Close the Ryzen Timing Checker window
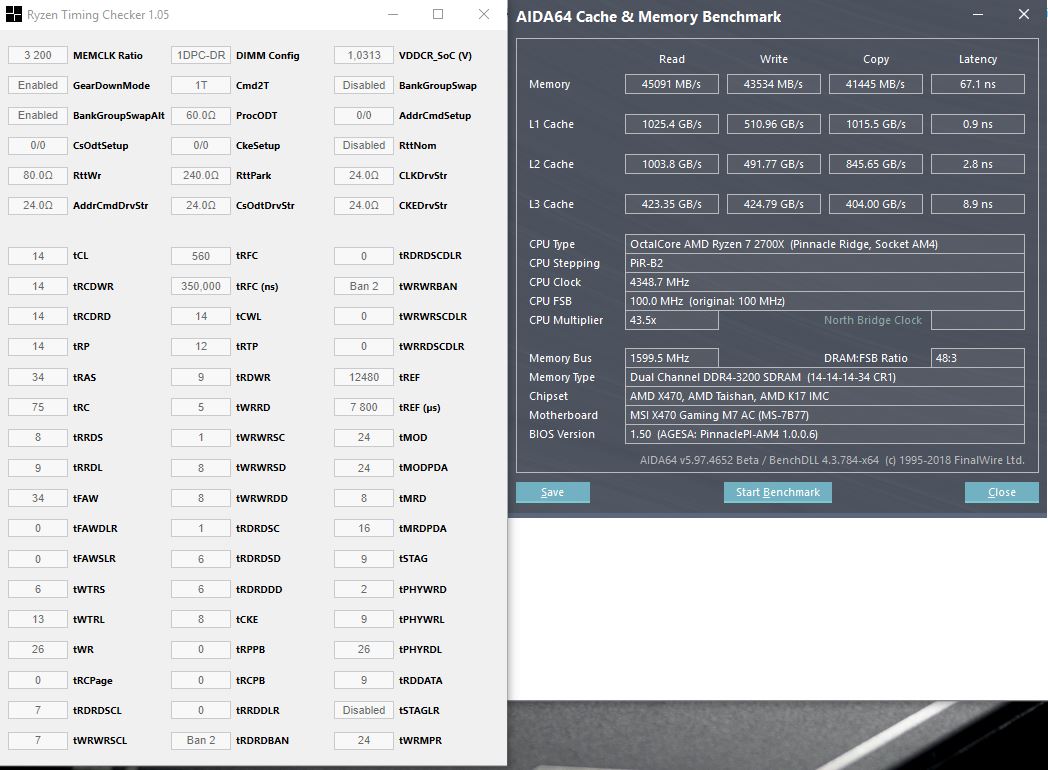 point(484,14)
